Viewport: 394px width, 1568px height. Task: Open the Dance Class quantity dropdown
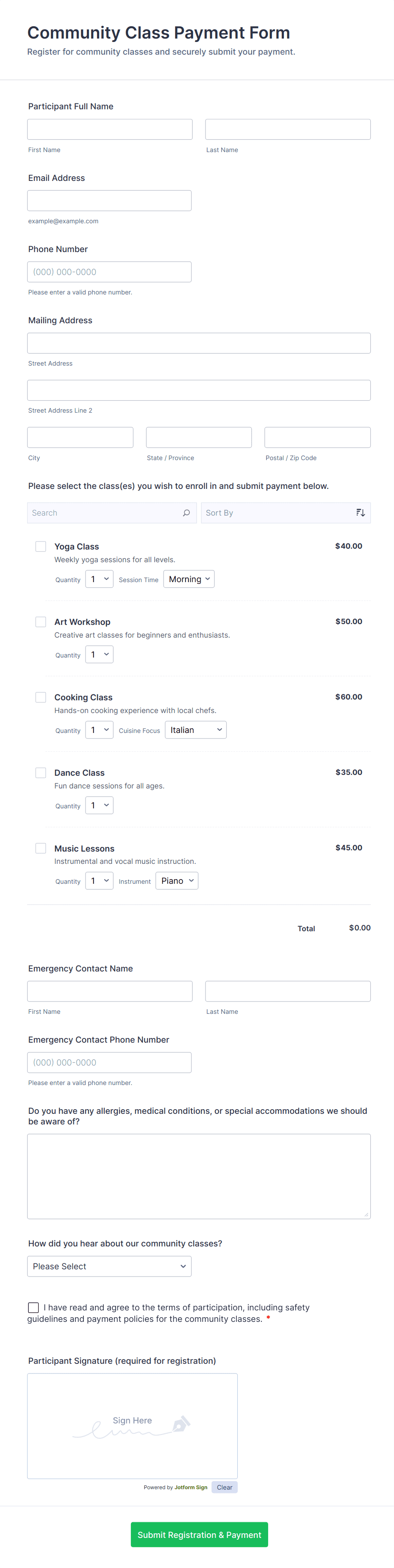pos(99,805)
